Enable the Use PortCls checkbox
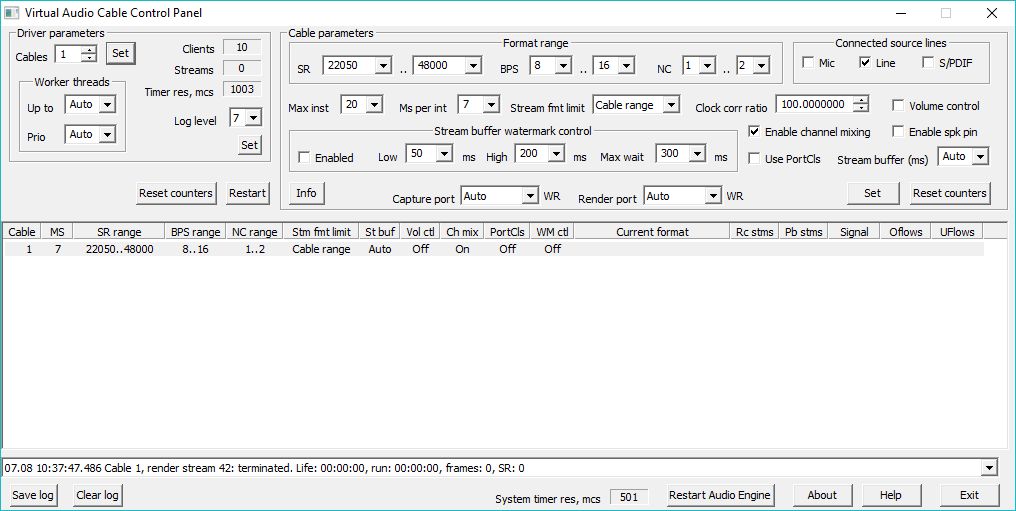This screenshot has height=511, width=1016. coord(754,159)
